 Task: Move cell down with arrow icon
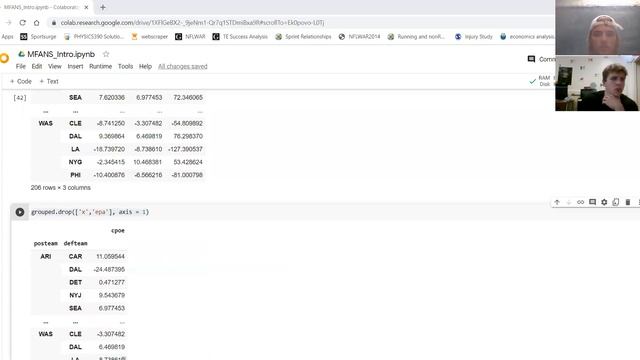tap(569, 202)
